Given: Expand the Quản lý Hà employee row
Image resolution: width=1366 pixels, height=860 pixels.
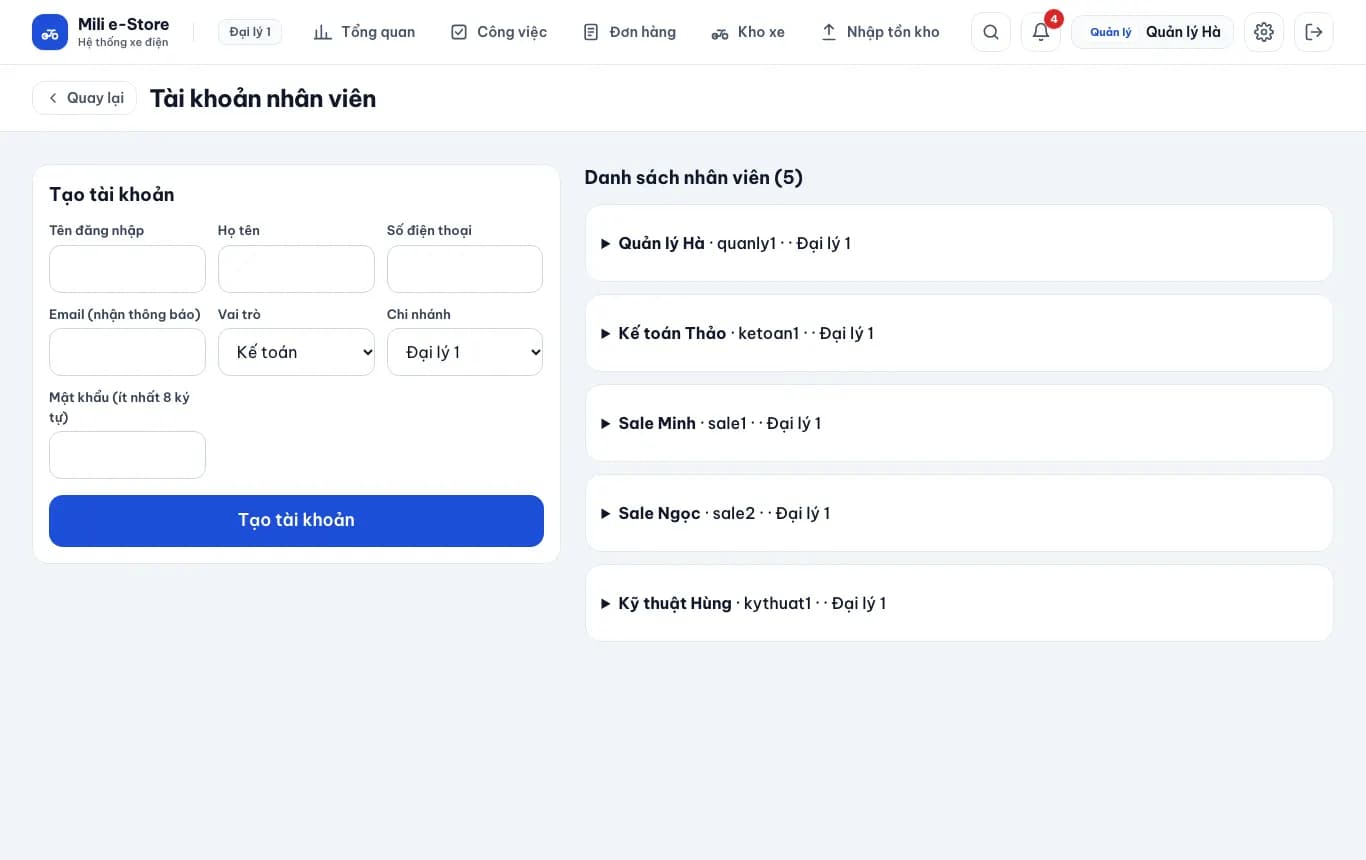Looking at the screenshot, I should [959, 243].
